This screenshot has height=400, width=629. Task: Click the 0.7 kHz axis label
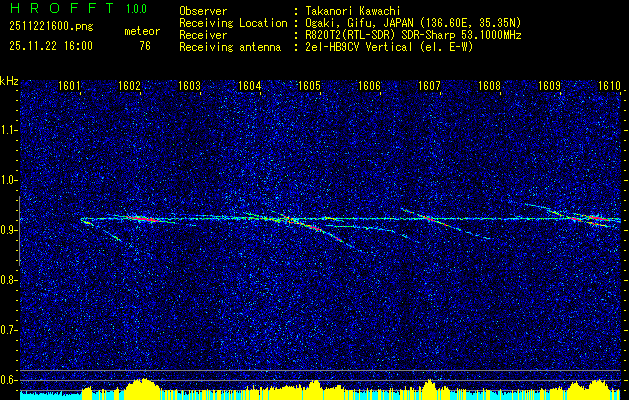(x=8, y=330)
